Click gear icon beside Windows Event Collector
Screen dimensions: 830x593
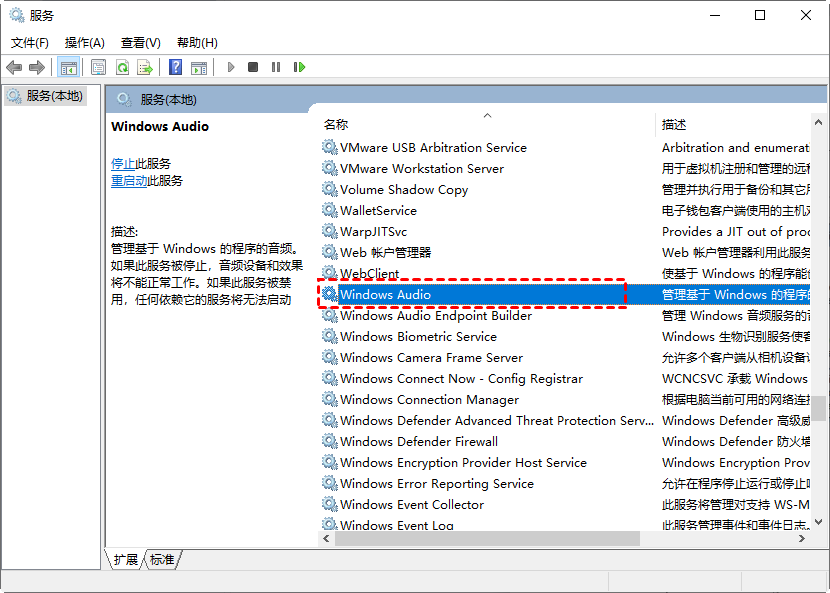tap(330, 504)
